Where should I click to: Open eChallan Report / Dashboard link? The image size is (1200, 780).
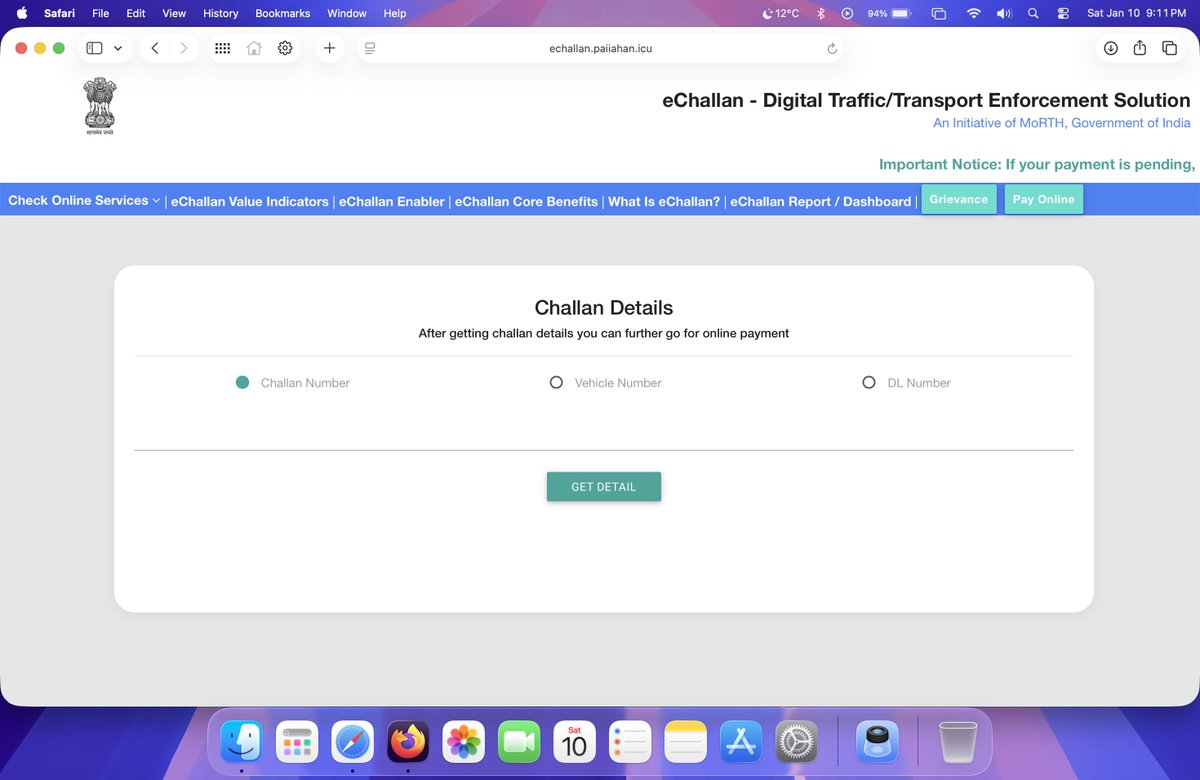pyautogui.click(x=821, y=201)
